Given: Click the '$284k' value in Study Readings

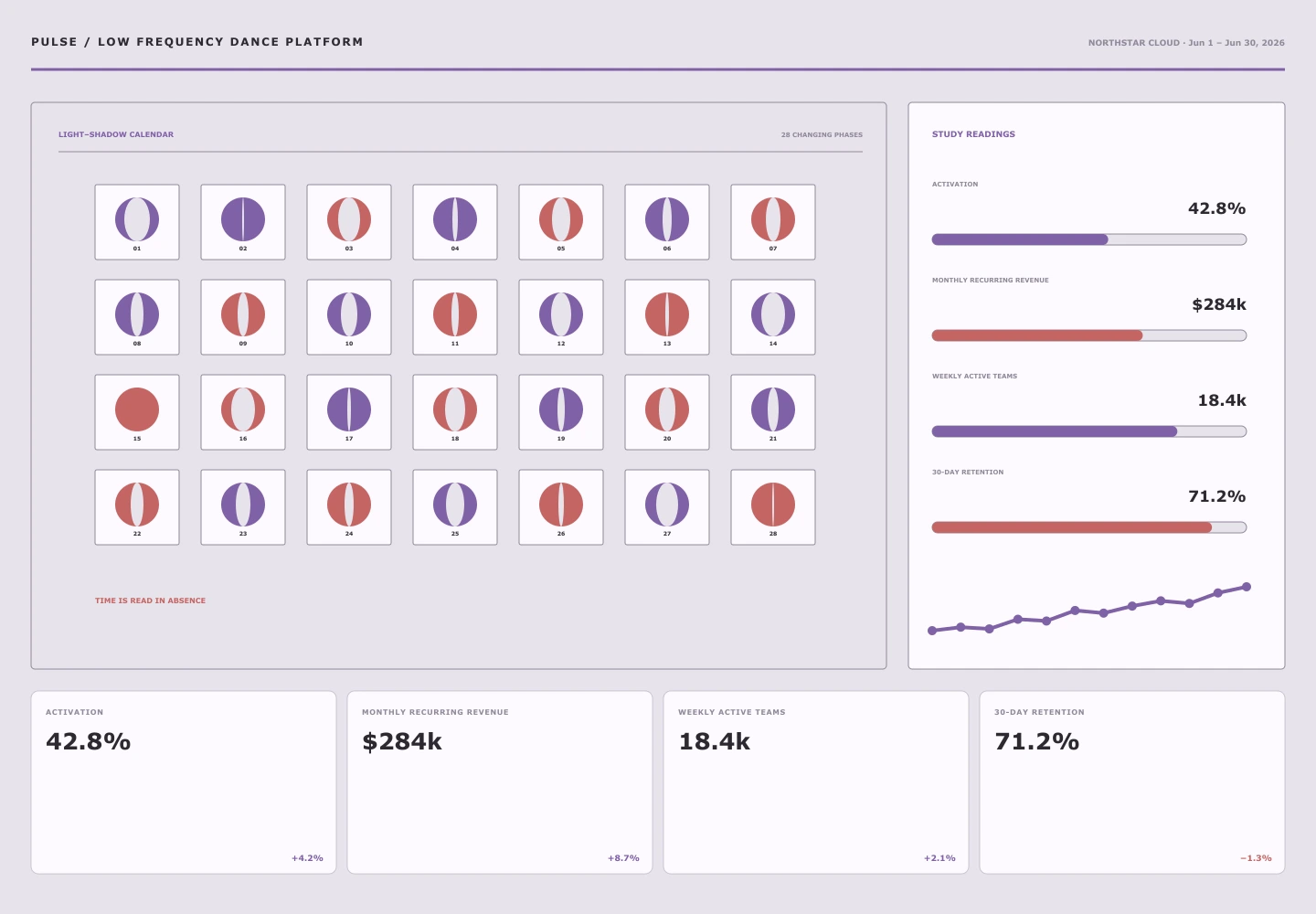Looking at the screenshot, I should tap(1219, 304).
